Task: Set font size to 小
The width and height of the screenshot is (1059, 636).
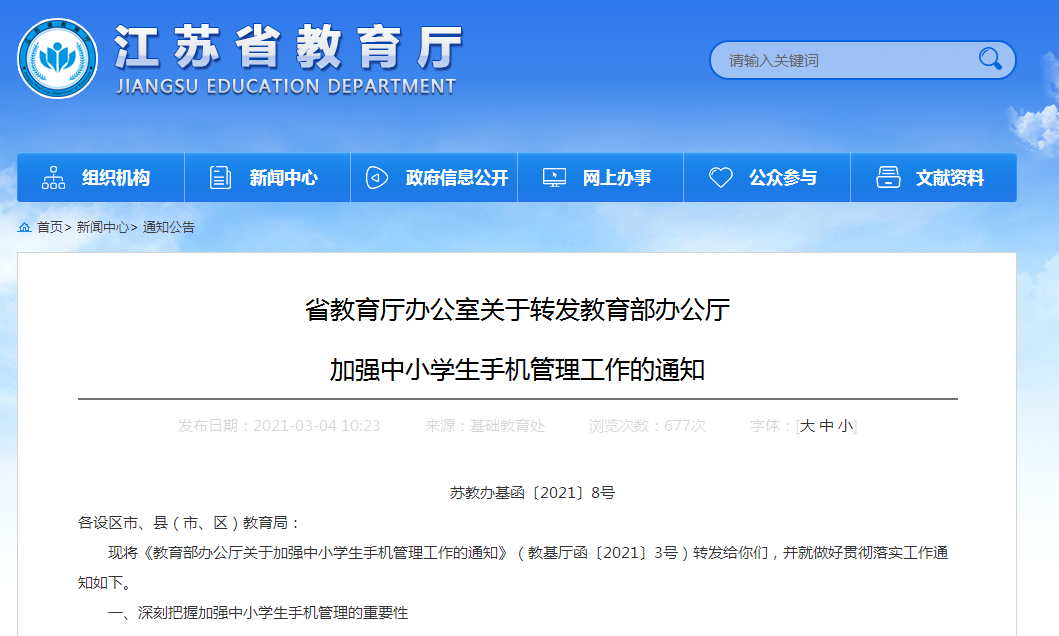Action: pyautogui.click(x=845, y=426)
